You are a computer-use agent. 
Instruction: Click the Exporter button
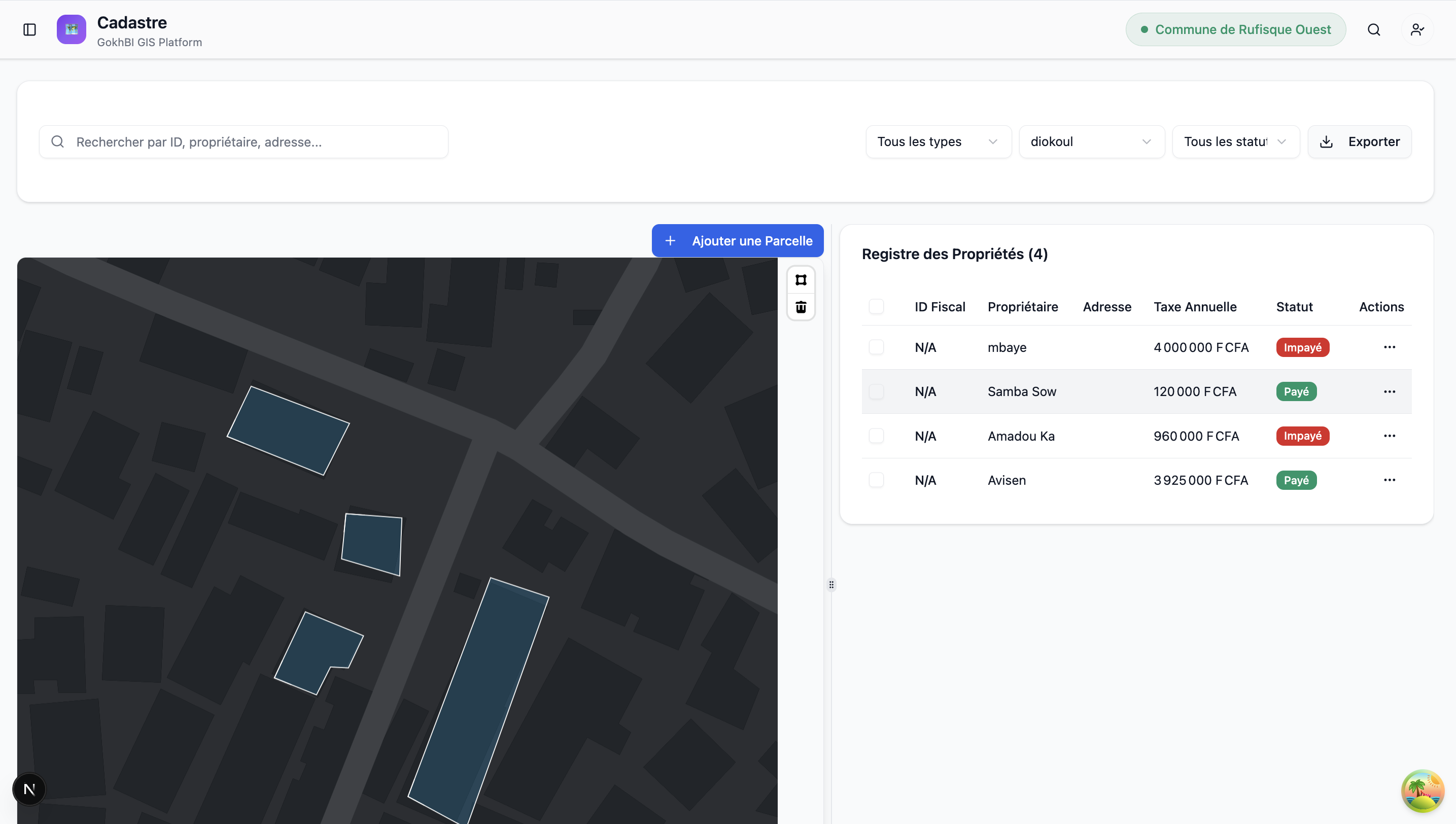click(x=1359, y=141)
